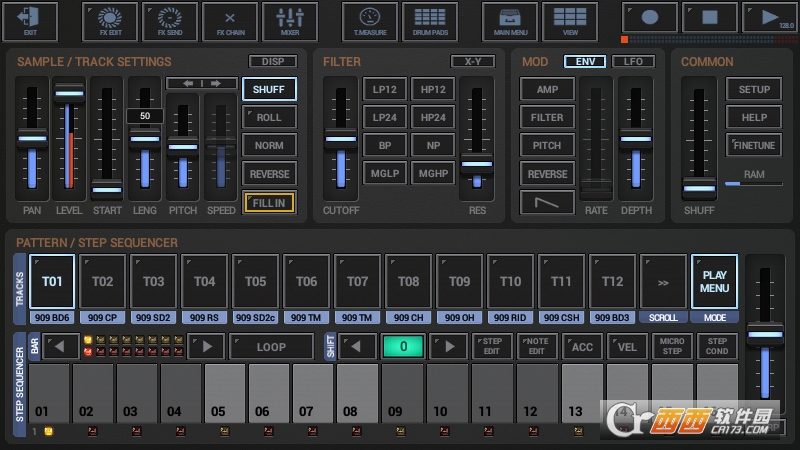The height and width of the screenshot is (450, 800).
Task: Open the MAIN MENU
Action: click(510, 21)
